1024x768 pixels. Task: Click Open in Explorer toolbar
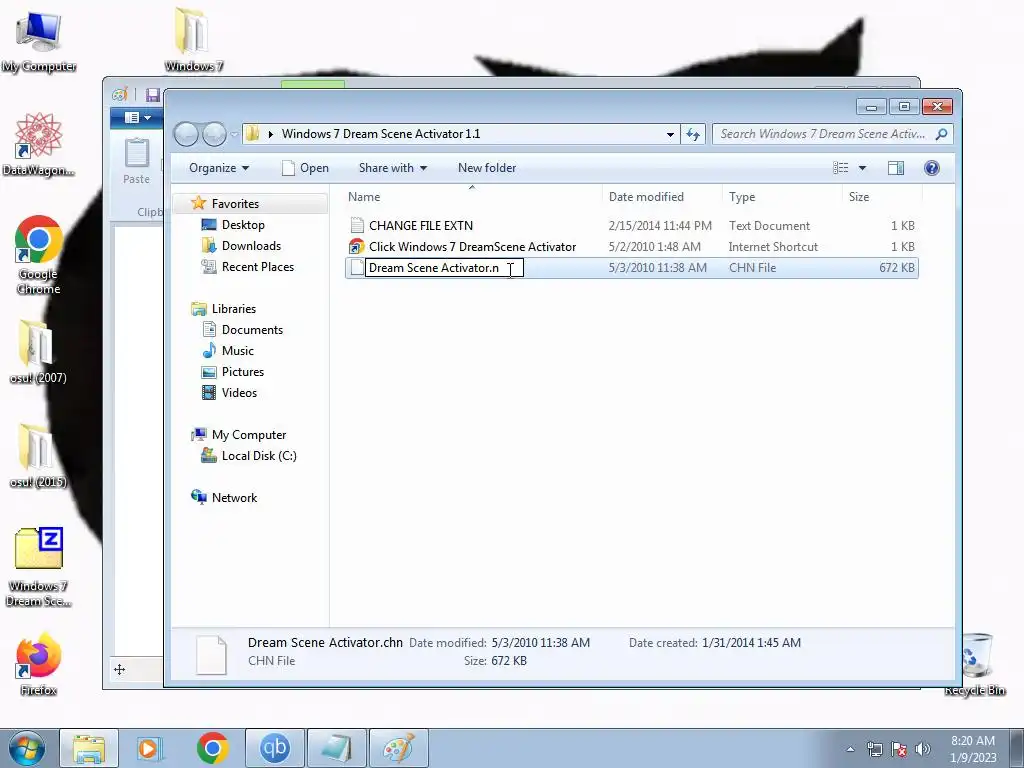coord(305,168)
